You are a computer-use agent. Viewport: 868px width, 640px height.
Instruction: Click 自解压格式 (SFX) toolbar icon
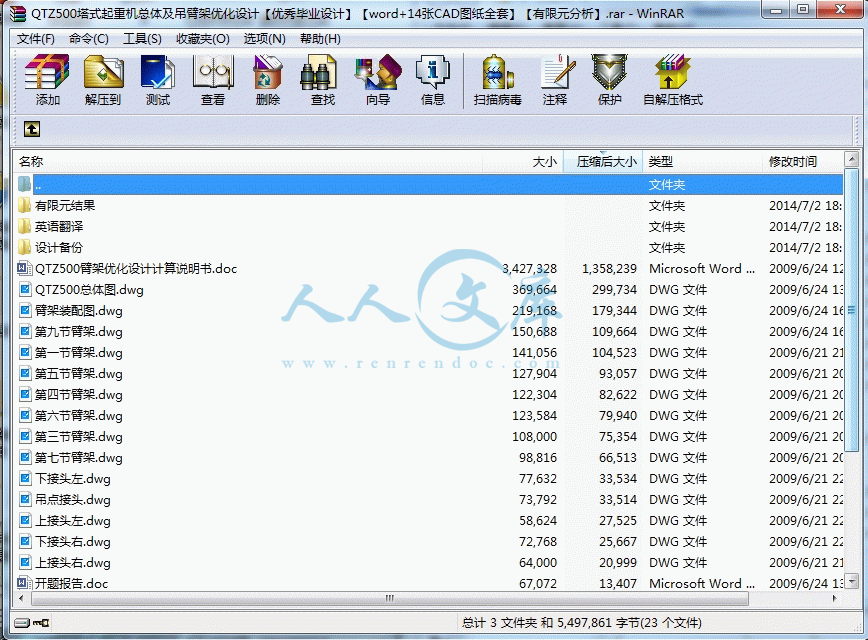click(x=673, y=79)
